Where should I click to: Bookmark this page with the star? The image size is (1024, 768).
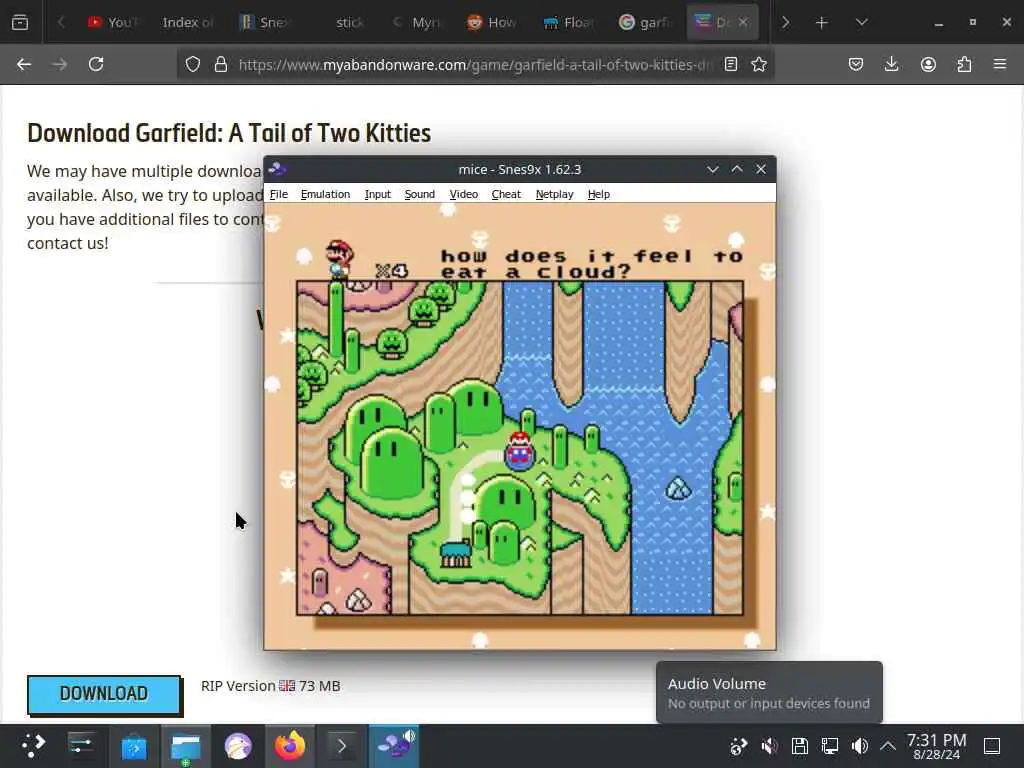click(759, 64)
